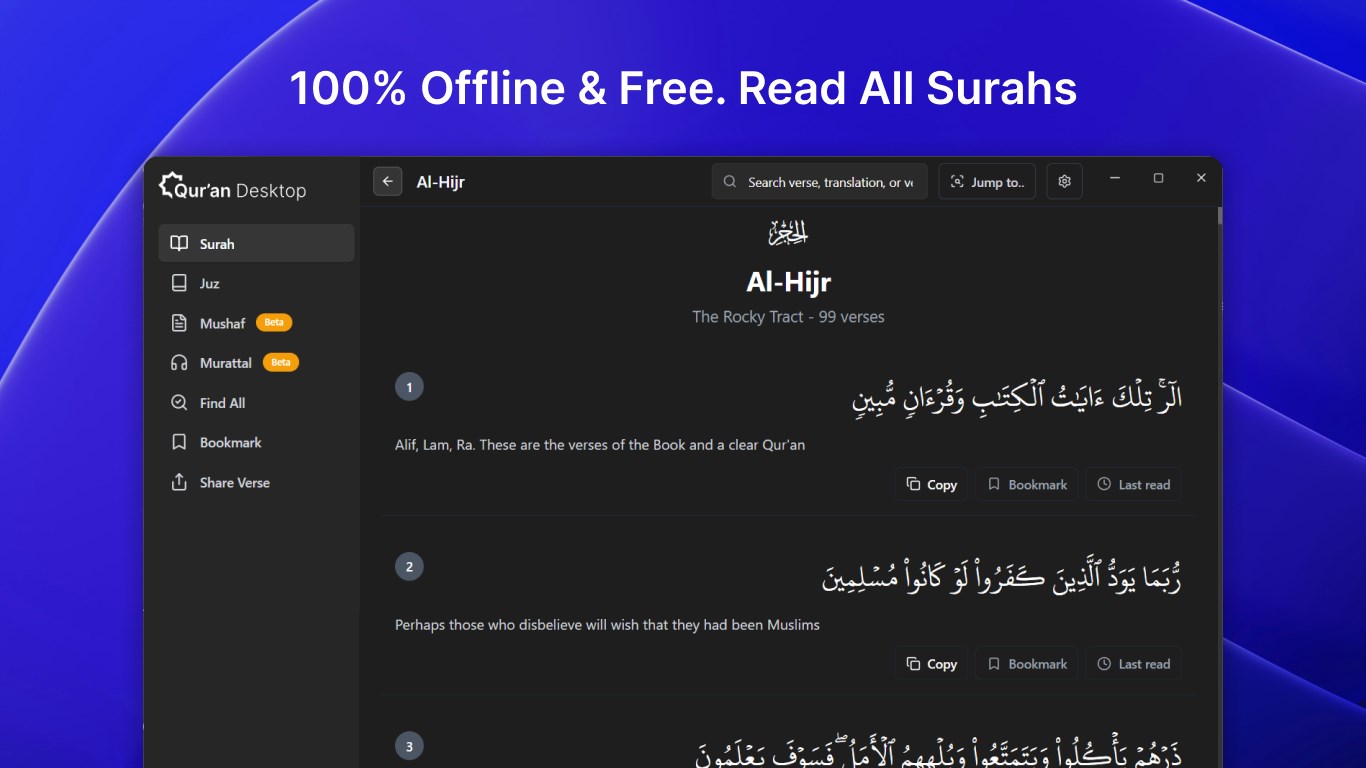The height and width of the screenshot is (768, 1366).
Task: Click the magnifier icon in the search box
Action: tap(730, 182)
